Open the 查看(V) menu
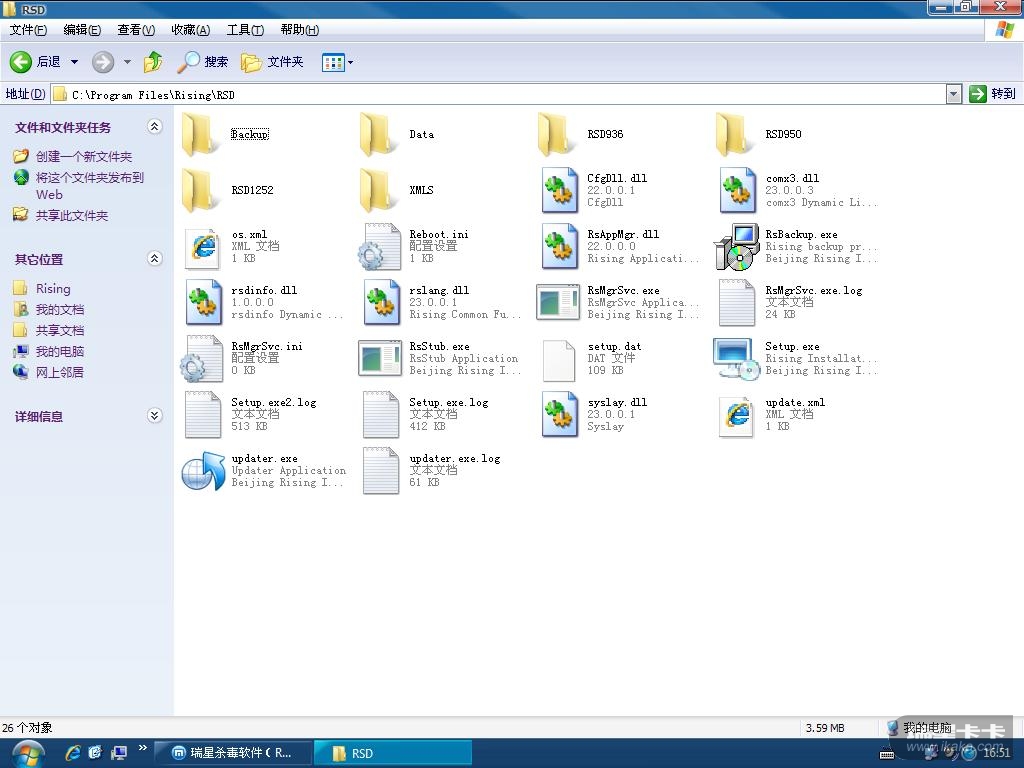The width and height of the screenshot is (1024, 768). 136,29
